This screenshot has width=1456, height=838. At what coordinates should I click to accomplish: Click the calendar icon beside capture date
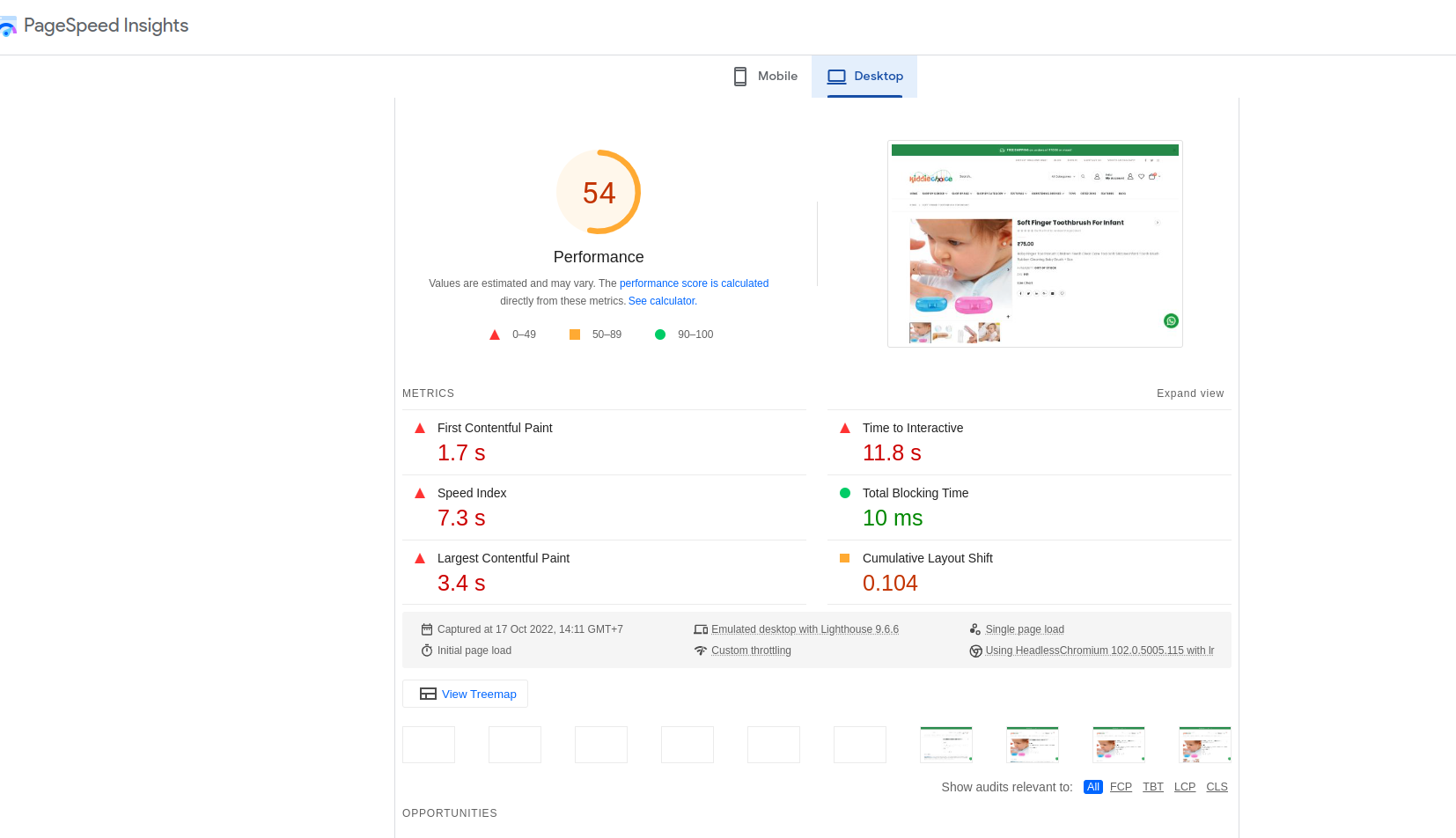(x=427, y=629)
